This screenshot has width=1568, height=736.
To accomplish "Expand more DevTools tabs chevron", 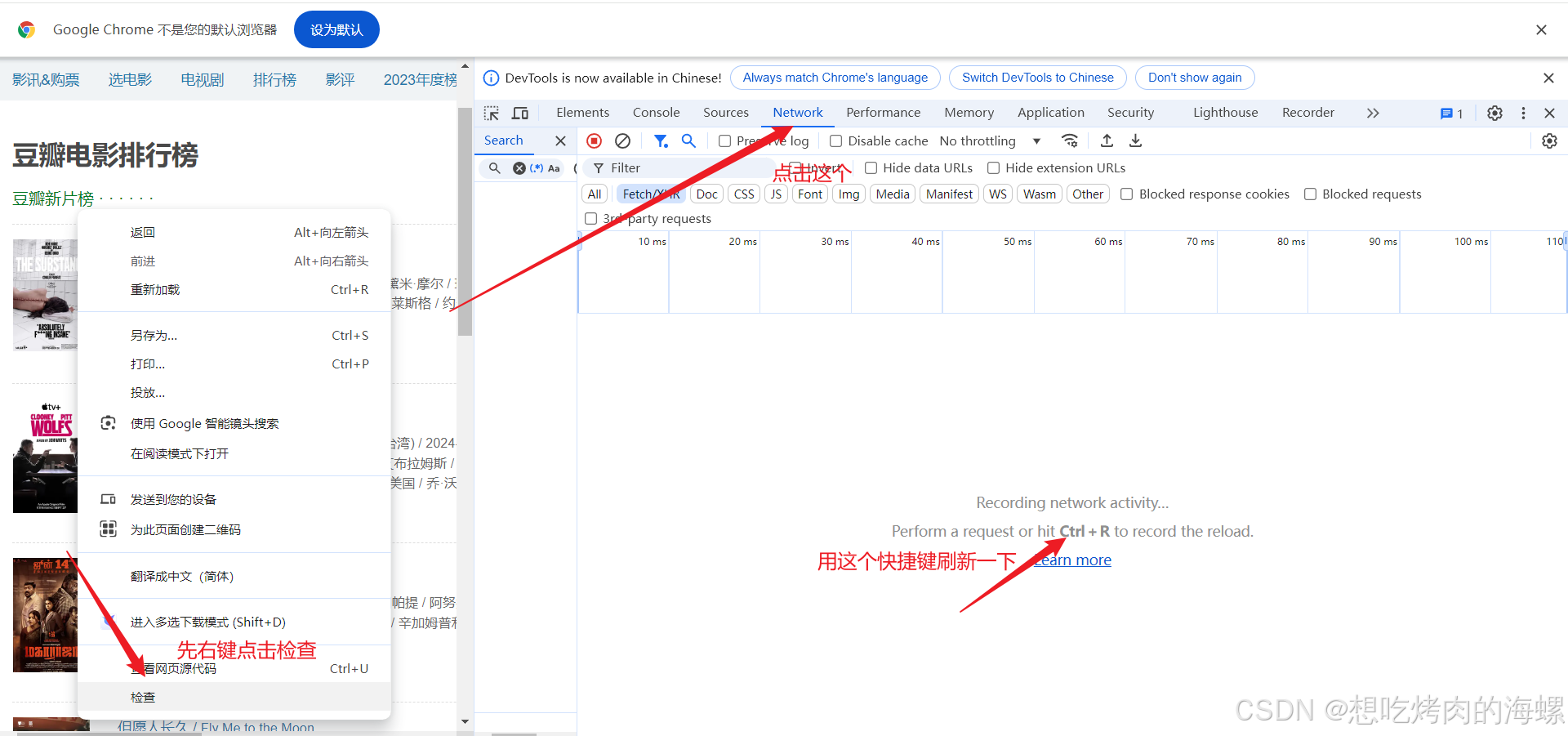I will (x=1373, y=113).
